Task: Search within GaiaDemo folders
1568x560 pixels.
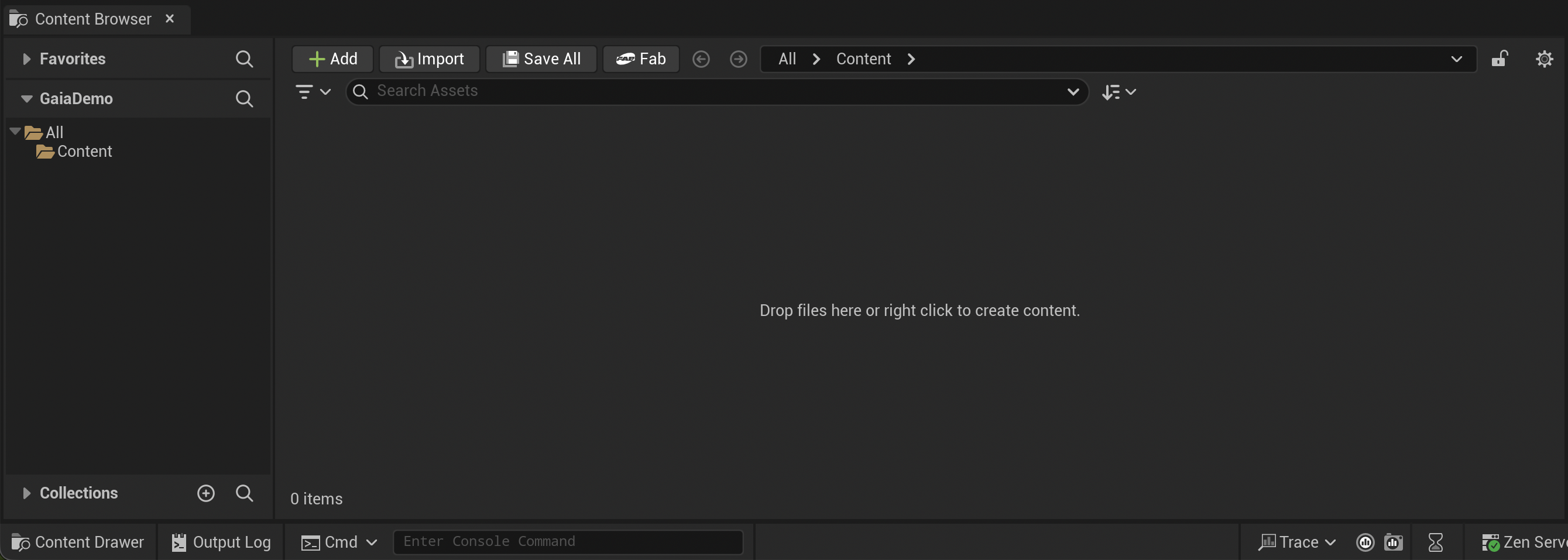Action: coord(244,99)
